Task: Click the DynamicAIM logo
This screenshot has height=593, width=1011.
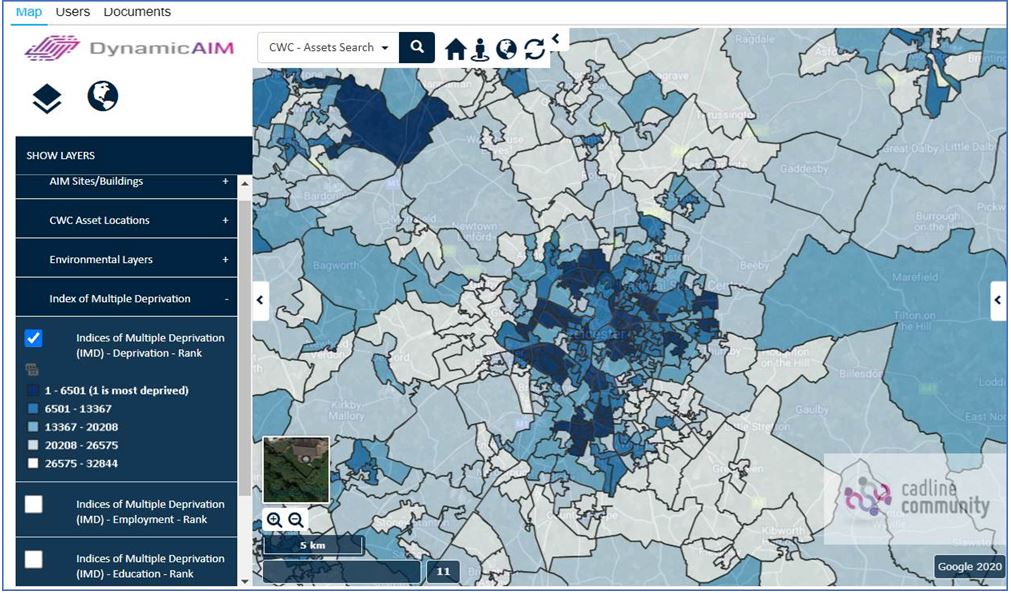Action: pos(130,48)
